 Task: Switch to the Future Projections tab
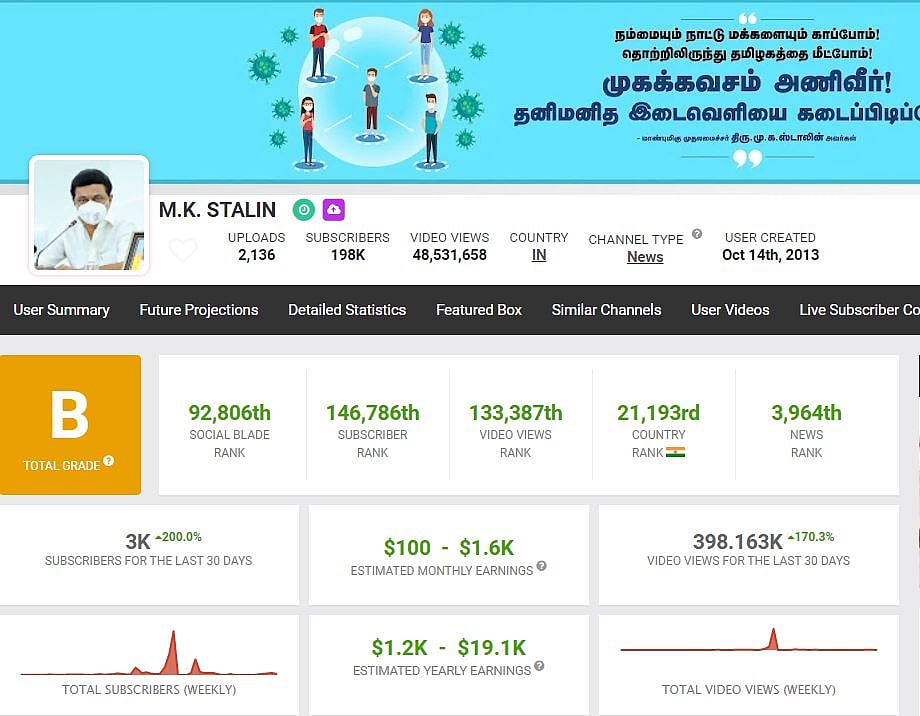pyautogui.click(x=199, y=310)
